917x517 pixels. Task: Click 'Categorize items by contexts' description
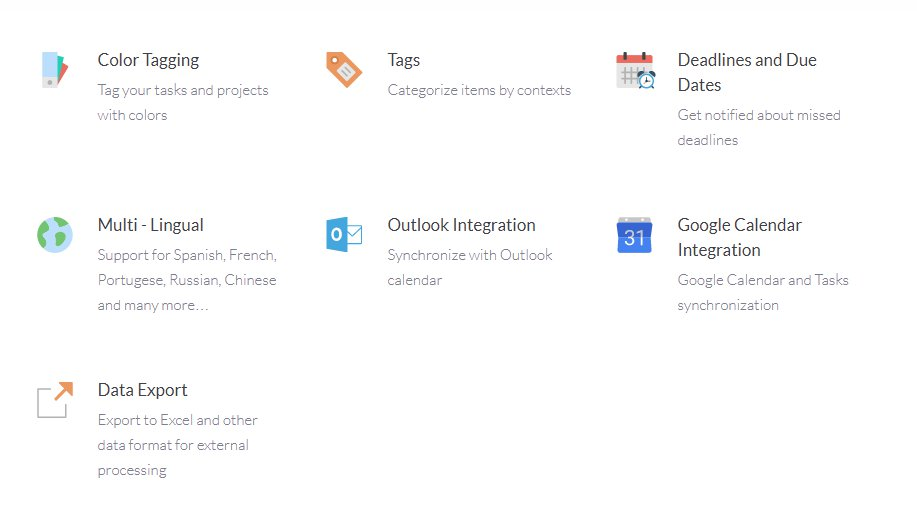click(x=479, y=90)
